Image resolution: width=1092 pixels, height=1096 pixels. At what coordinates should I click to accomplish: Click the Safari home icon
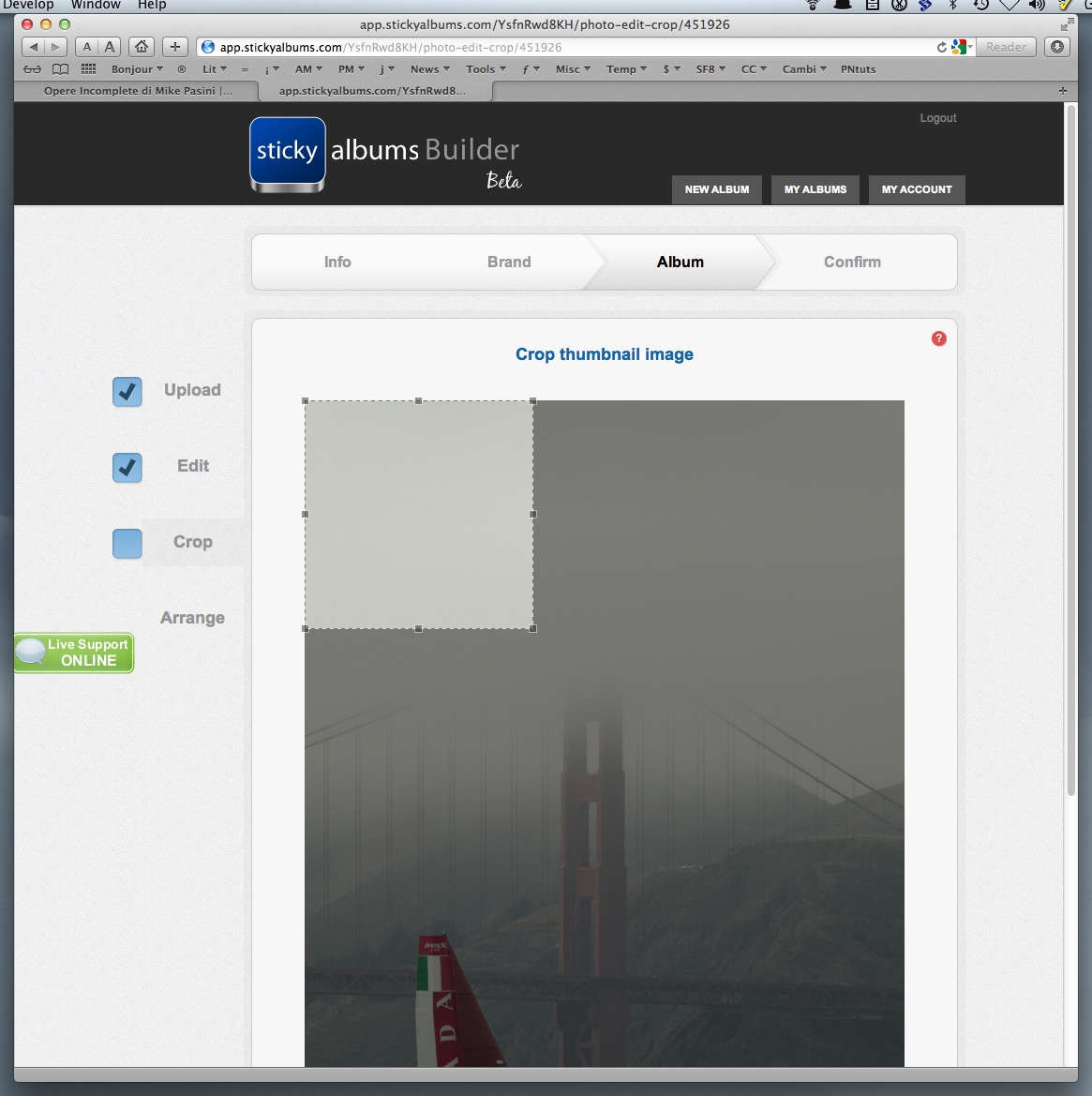pos(142,47)
